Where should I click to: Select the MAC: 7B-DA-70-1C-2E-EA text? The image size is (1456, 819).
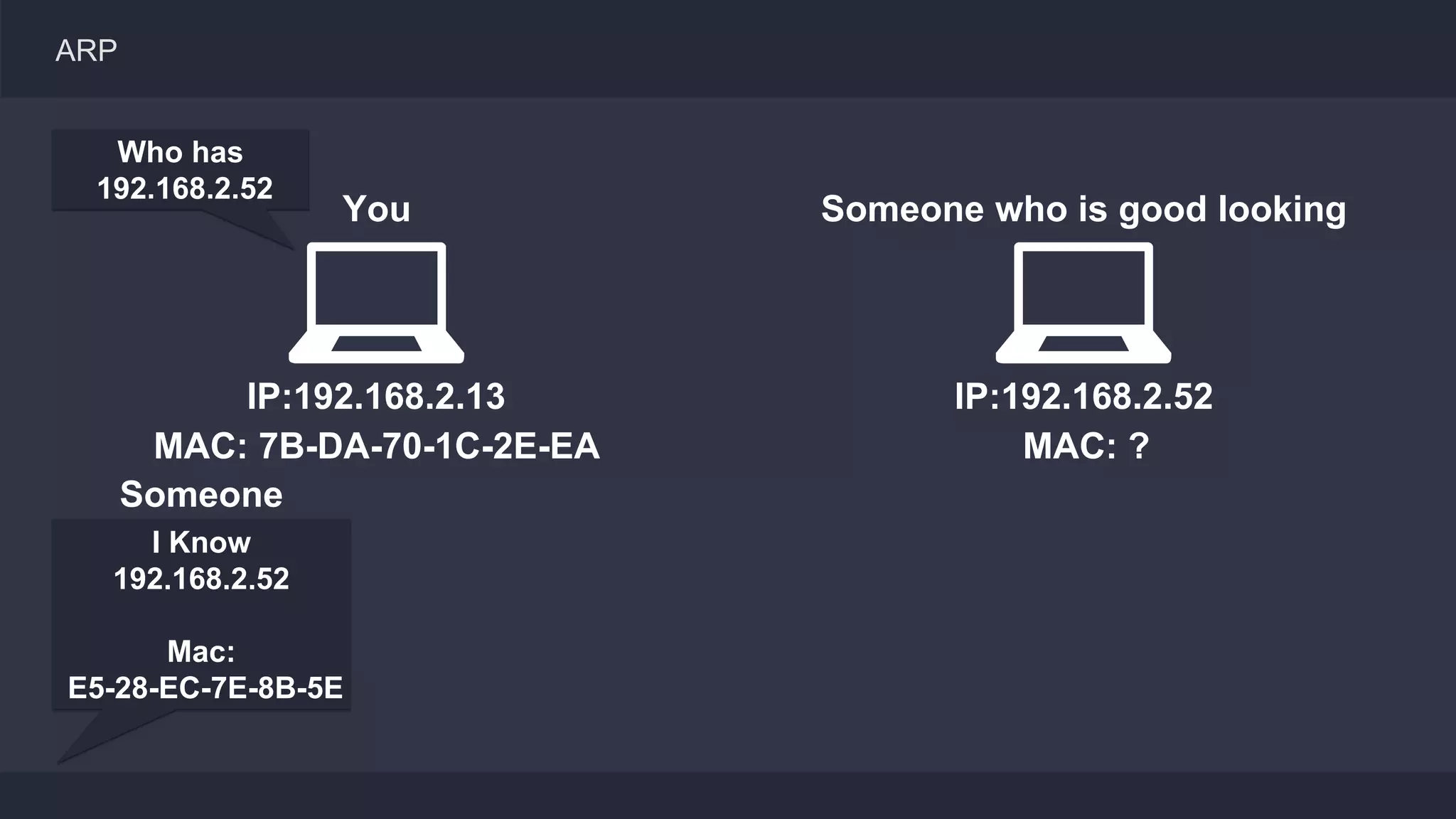pyautogui.click(x=377, y=446)
